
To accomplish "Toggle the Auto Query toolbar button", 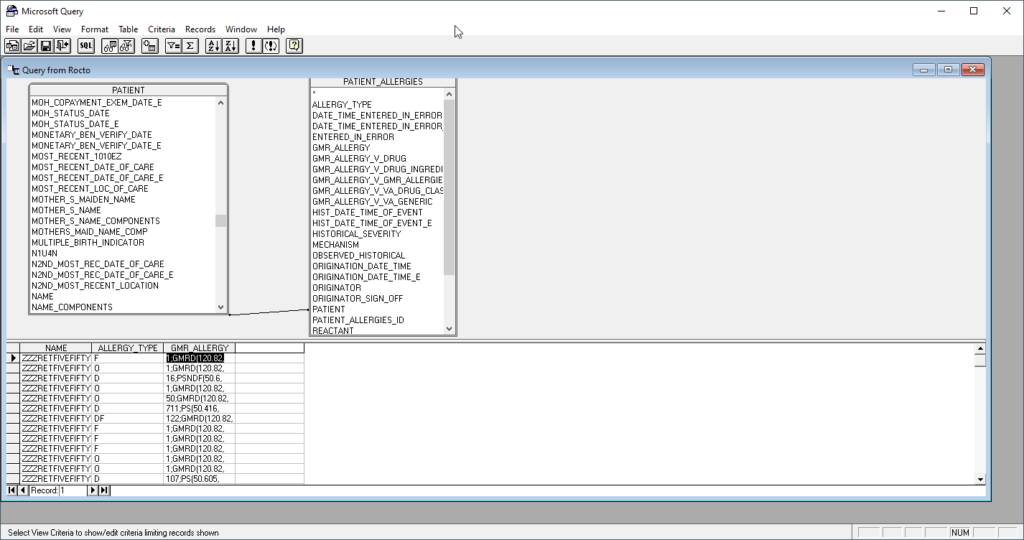I will 271,46.
